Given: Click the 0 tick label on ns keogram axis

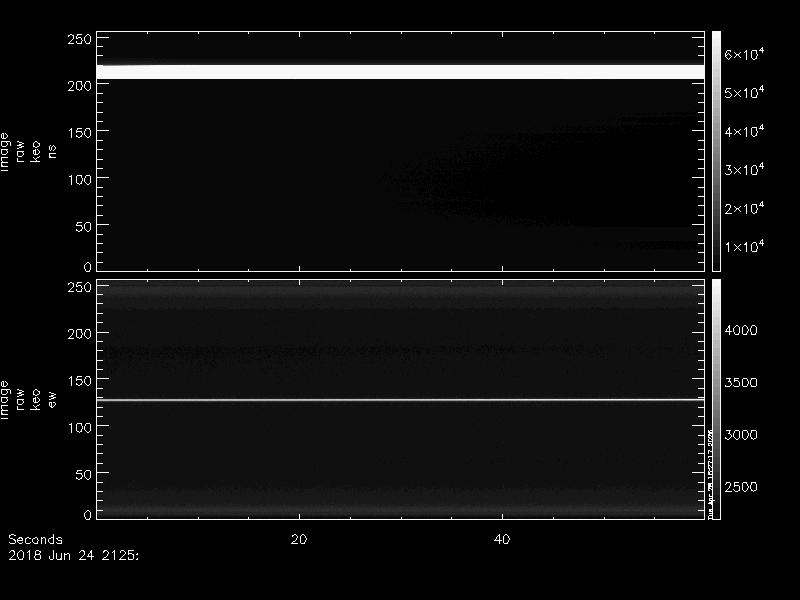Looking at the screenshot, I should tap(88, 266).
